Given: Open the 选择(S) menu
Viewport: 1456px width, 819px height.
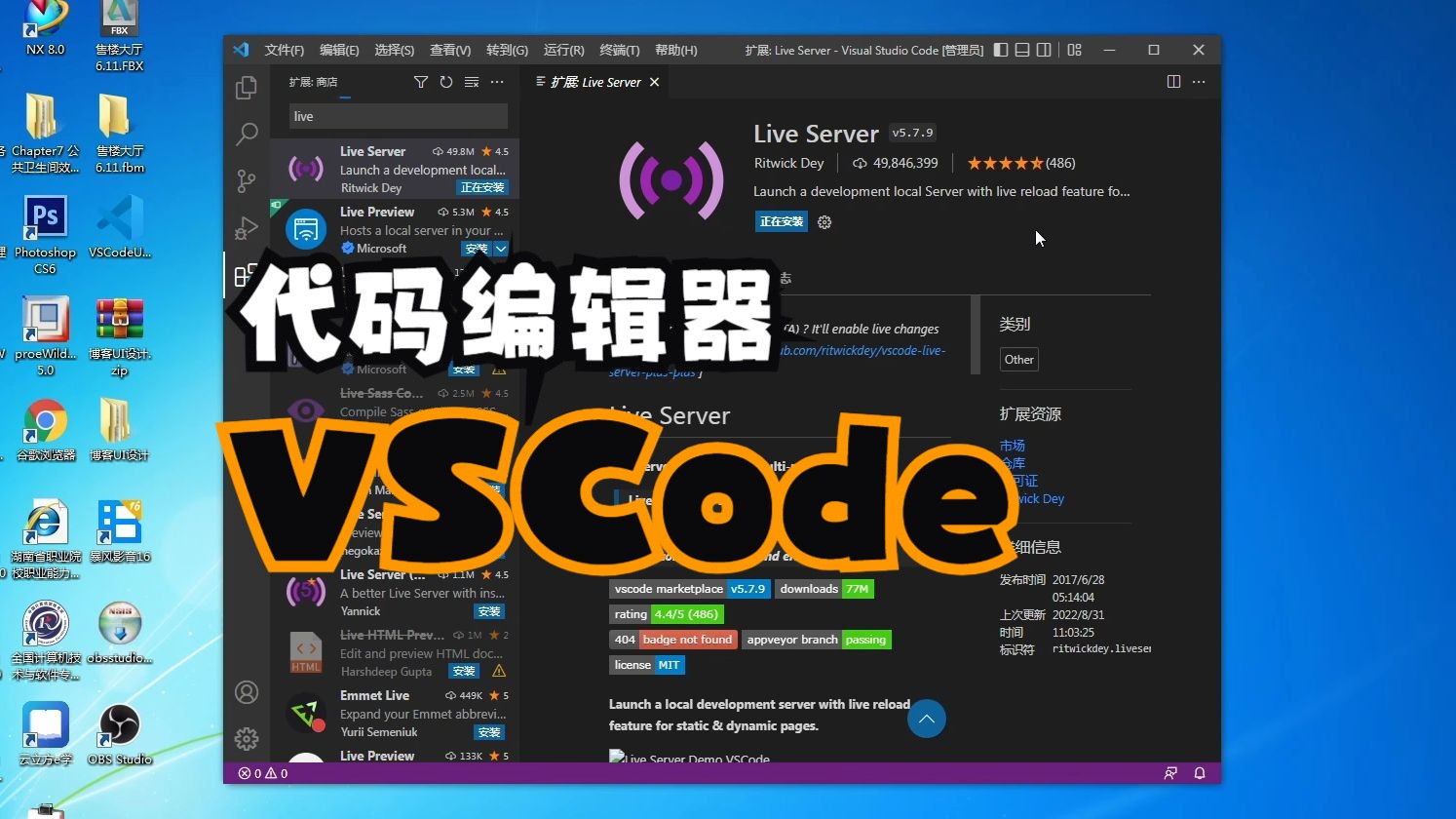Looking at the screenshot, I should point(395,50).
